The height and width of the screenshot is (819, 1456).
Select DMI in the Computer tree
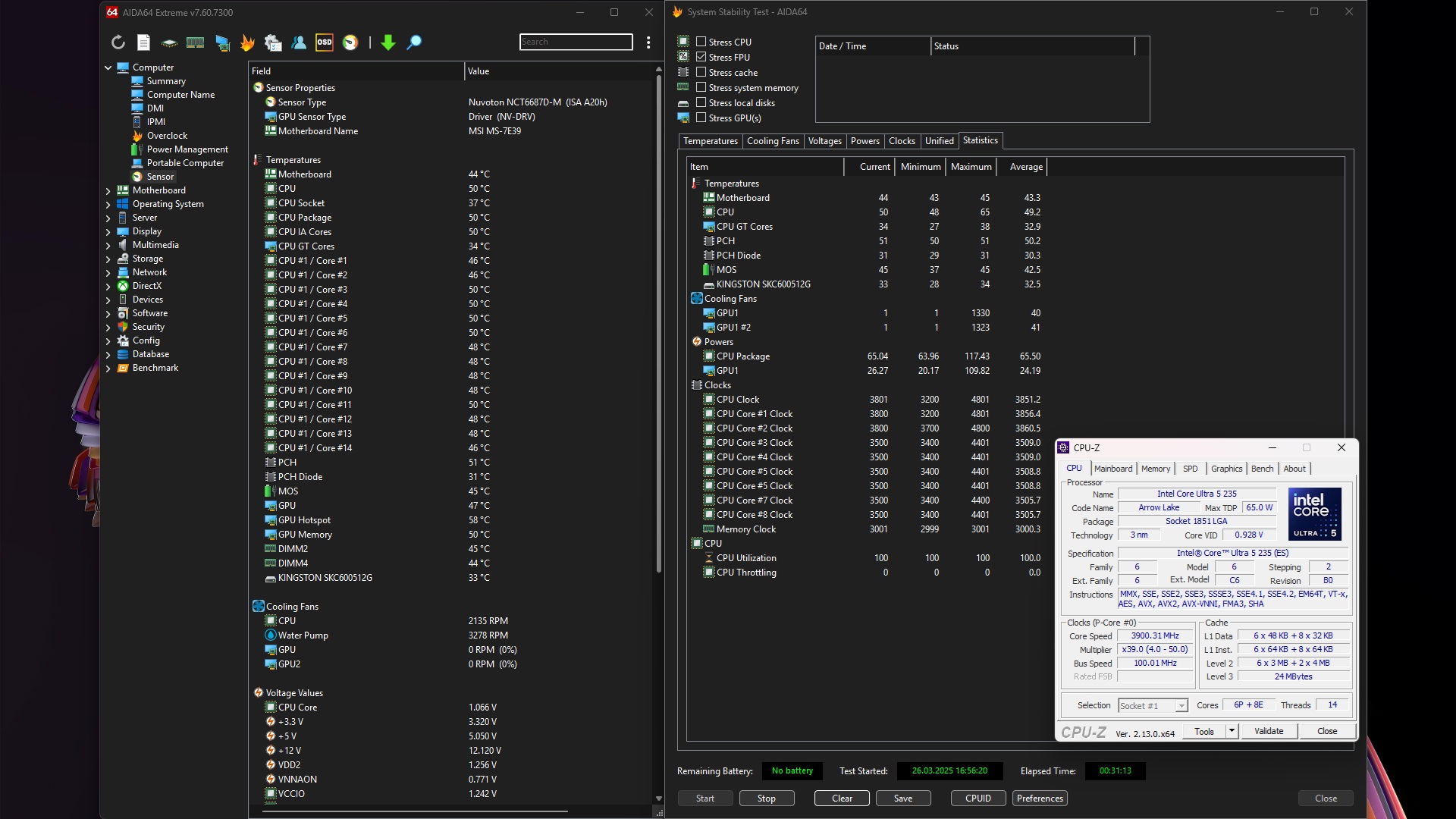pyautogui.click(x=155, y=108)
